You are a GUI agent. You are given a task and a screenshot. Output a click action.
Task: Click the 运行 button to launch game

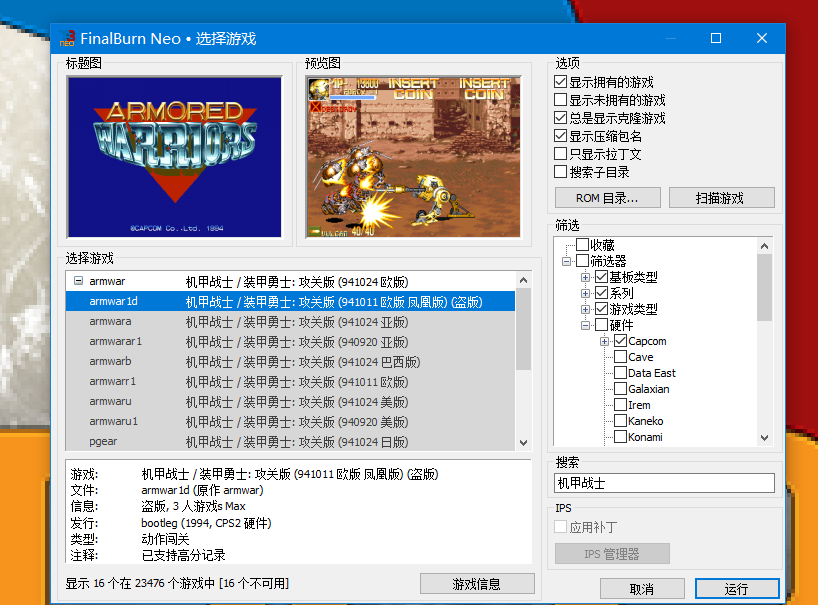pos(737,589)
